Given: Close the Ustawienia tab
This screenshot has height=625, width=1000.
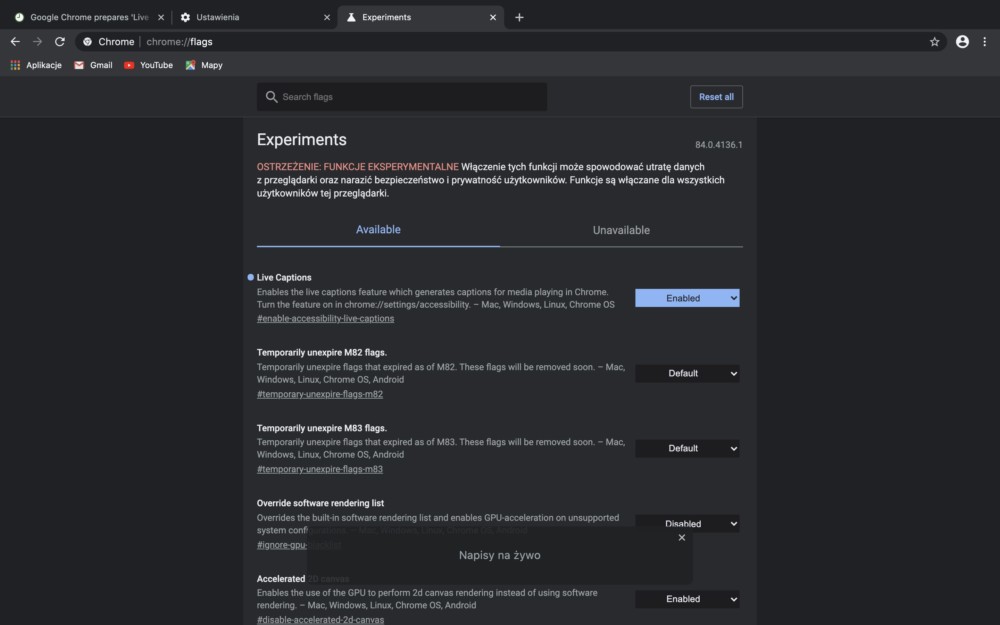Looking at the screenshot, I should (327, 17).
